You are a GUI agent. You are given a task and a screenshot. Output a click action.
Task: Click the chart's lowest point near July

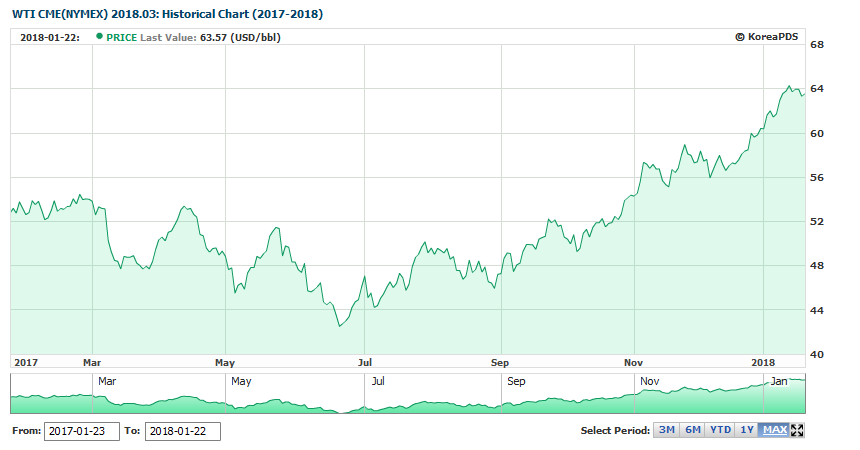pos(340,326)
